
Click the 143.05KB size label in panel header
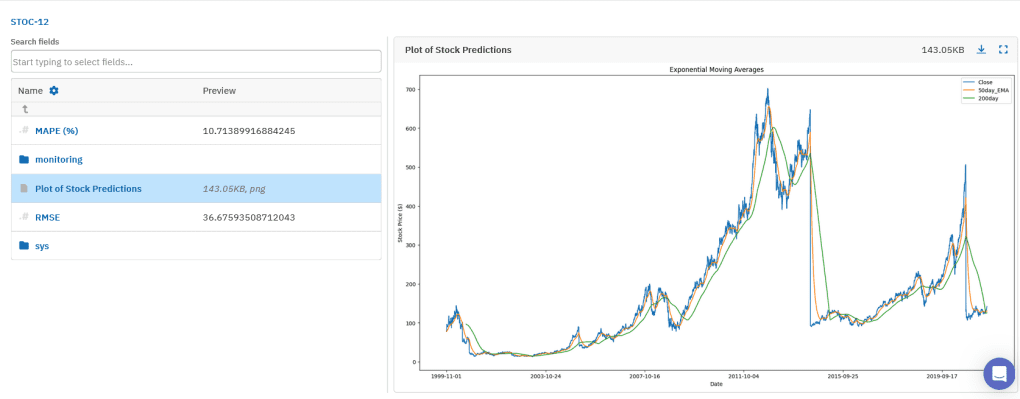tap(943, 49)
